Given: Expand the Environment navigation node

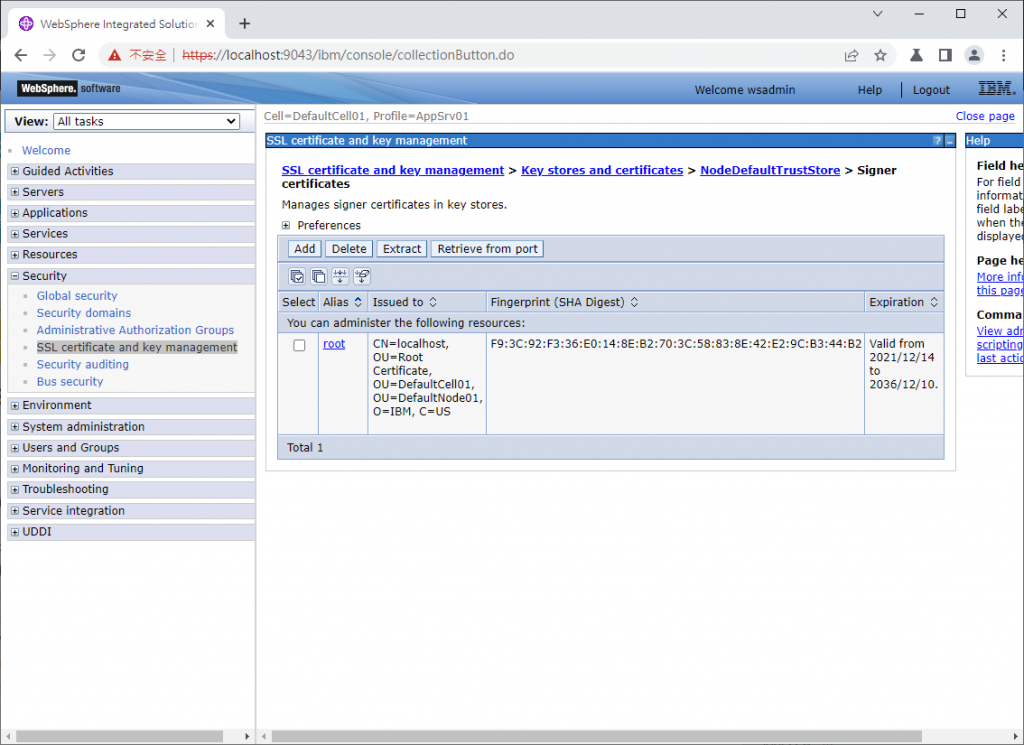Looking at the screenshot, I should (15, 405).
